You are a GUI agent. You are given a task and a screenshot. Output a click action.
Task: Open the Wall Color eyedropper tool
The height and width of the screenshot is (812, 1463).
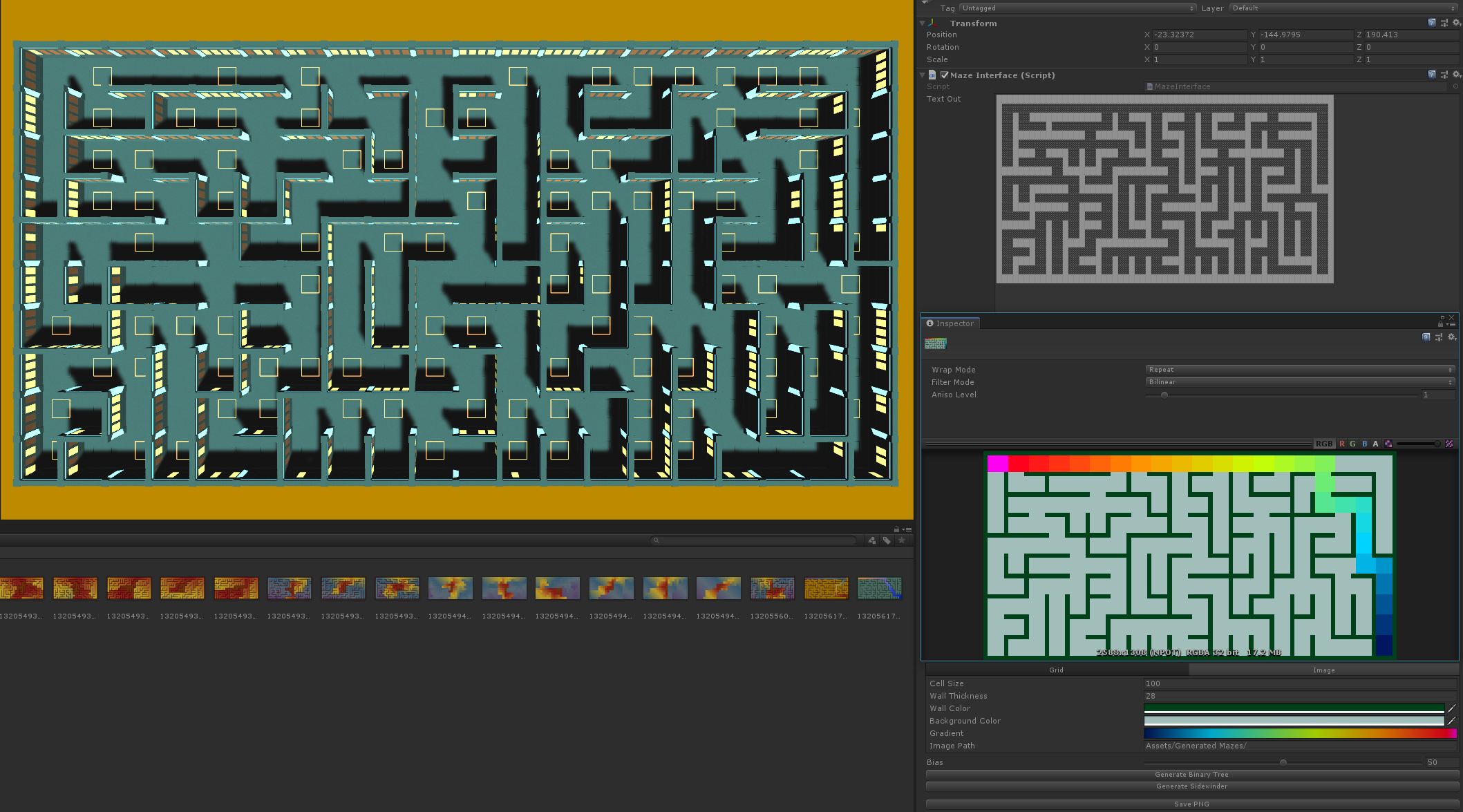pyautogui.click(x=1452, y=708)
